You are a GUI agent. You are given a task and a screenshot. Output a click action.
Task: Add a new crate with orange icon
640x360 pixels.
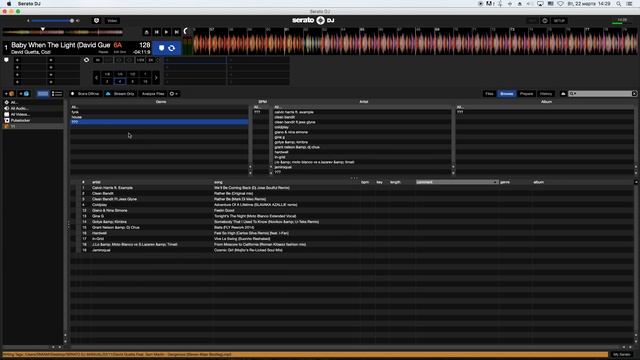pyautogui.click(x=10, y=94)
